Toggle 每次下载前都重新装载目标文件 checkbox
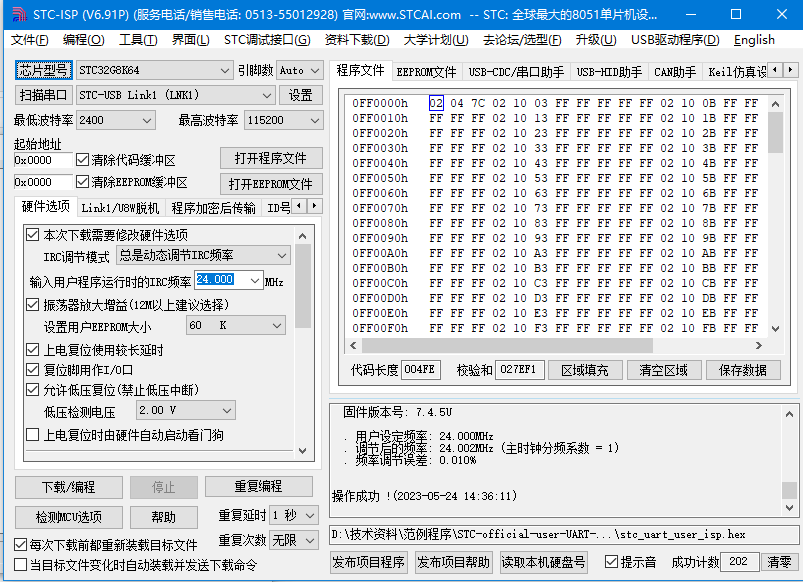 (20, 545)
